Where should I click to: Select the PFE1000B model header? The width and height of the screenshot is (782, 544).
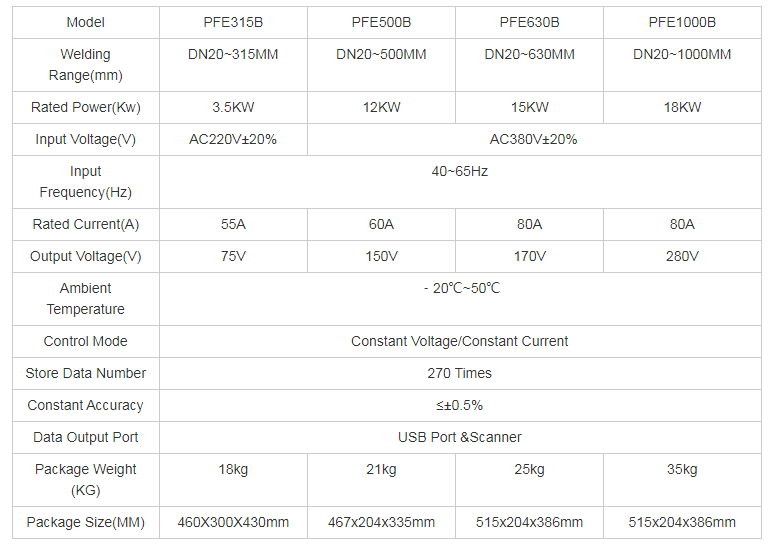click(x=682, y=22)
